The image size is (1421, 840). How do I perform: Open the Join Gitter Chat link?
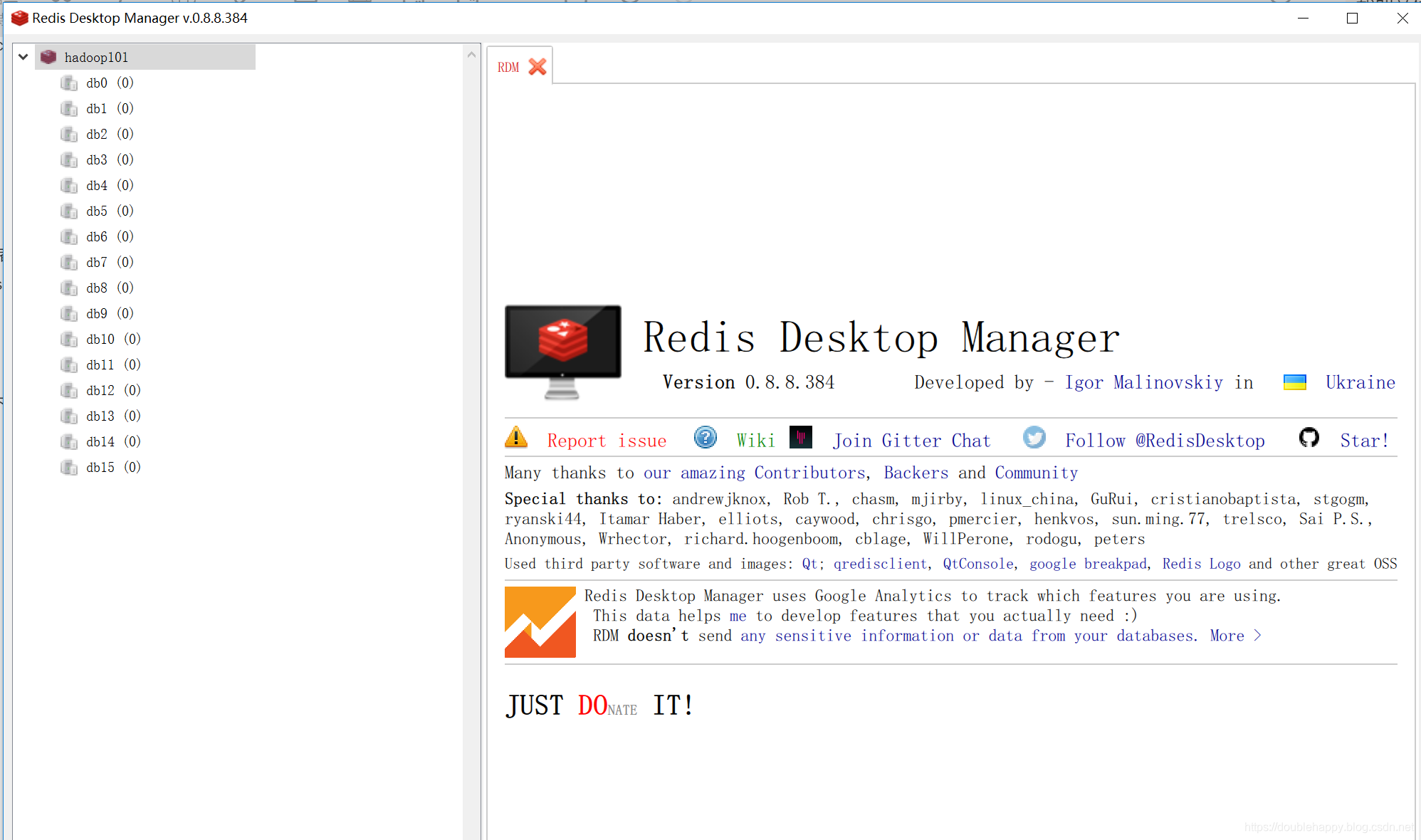[x=911, y=441]
